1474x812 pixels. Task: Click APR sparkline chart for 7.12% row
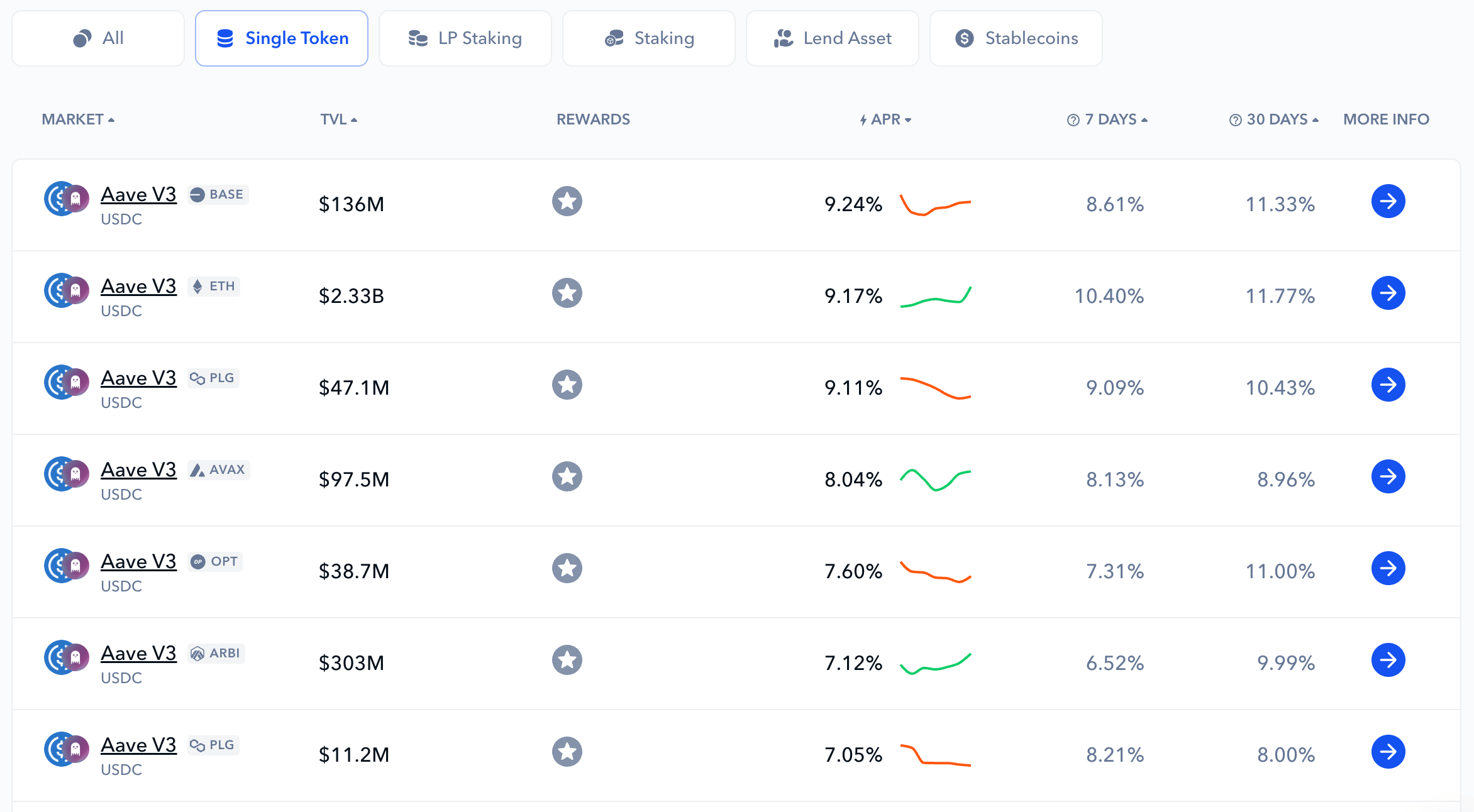[936, 663]
